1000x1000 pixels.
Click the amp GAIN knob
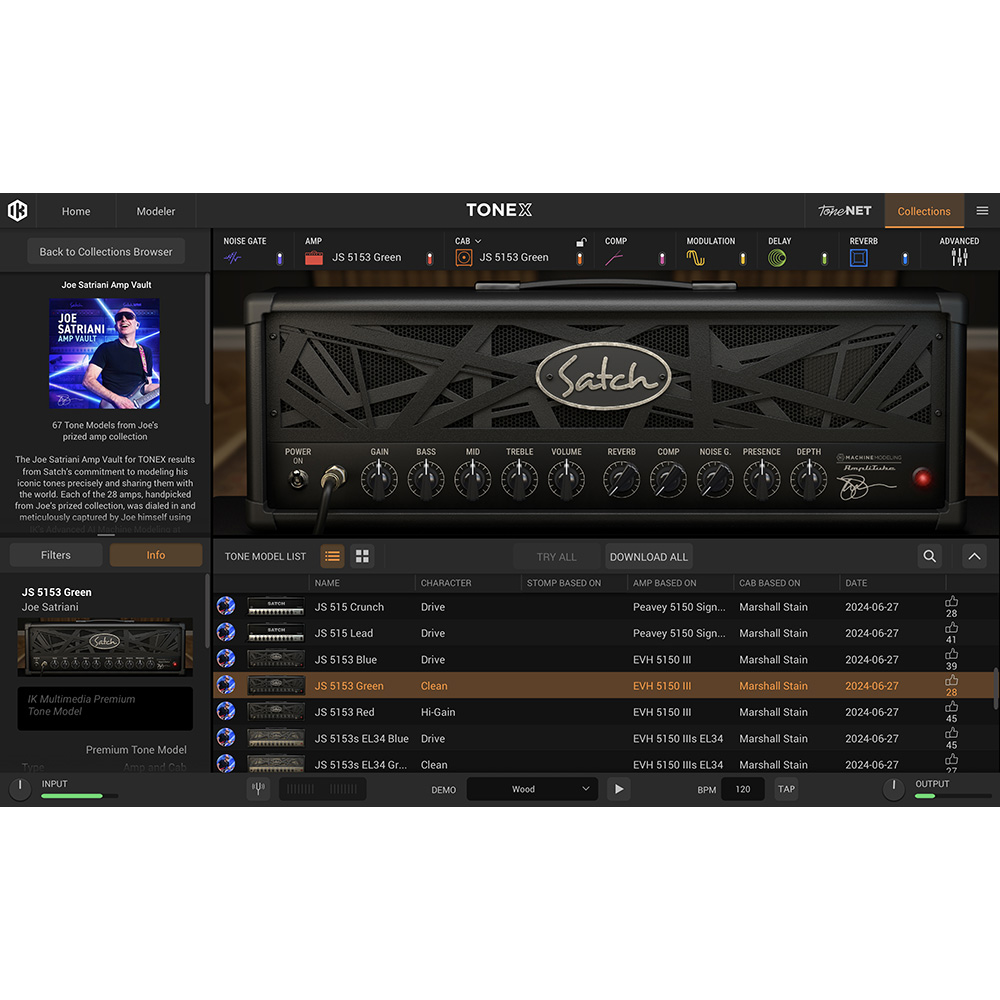[379, 480]
